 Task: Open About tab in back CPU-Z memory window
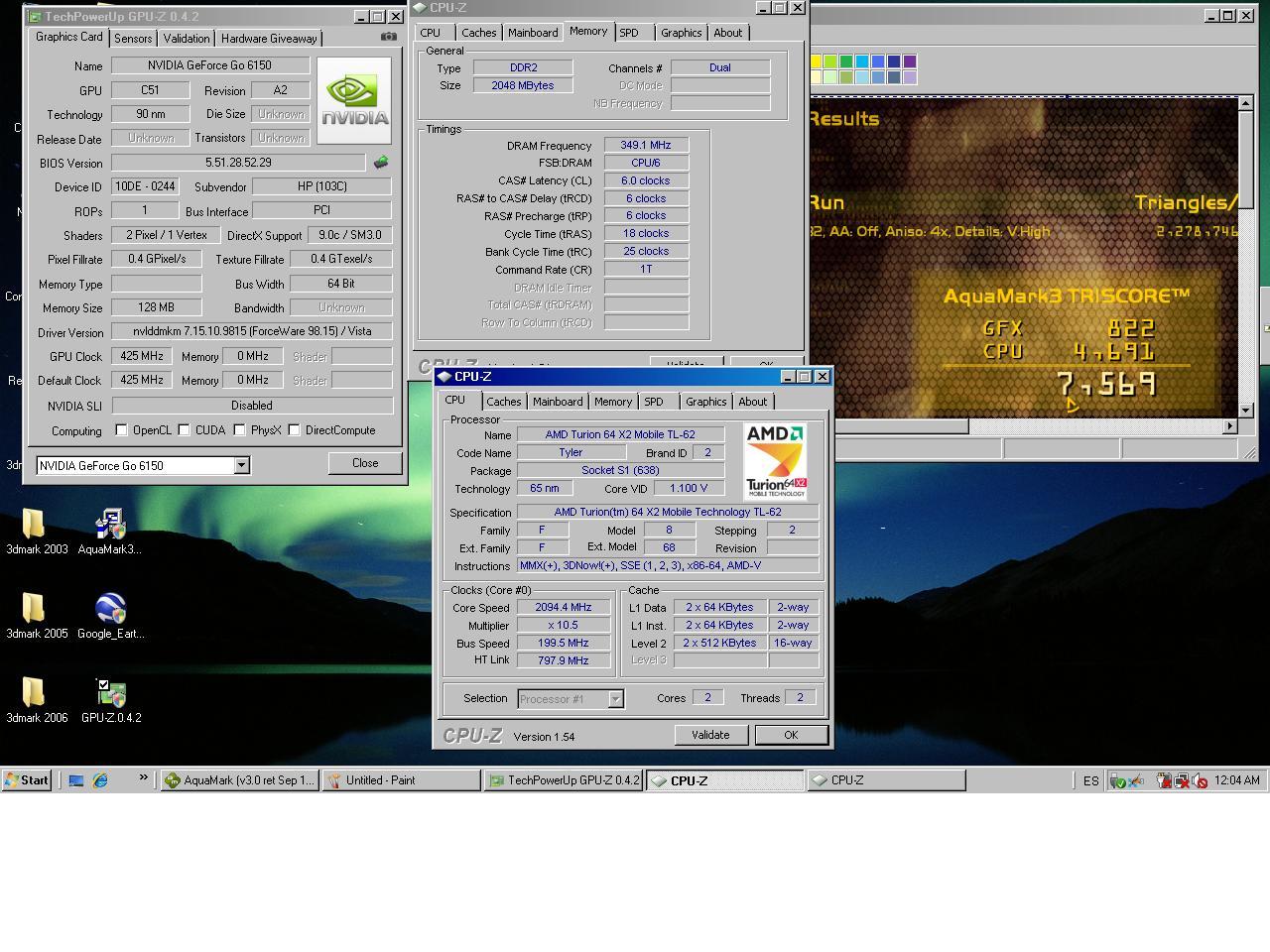[x=727, y=33]
